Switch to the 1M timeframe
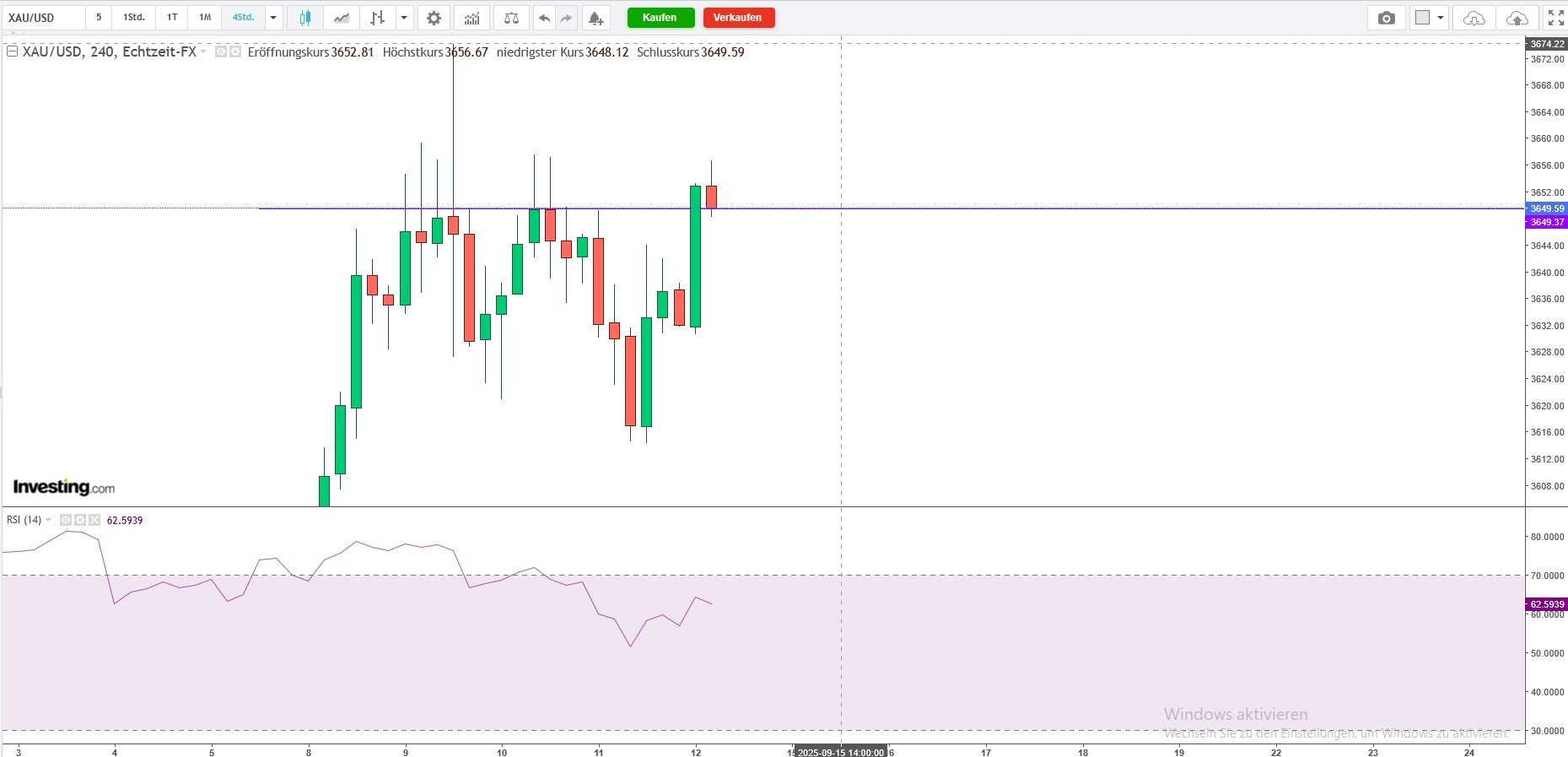1568x757 pixels. click(205, 18)
